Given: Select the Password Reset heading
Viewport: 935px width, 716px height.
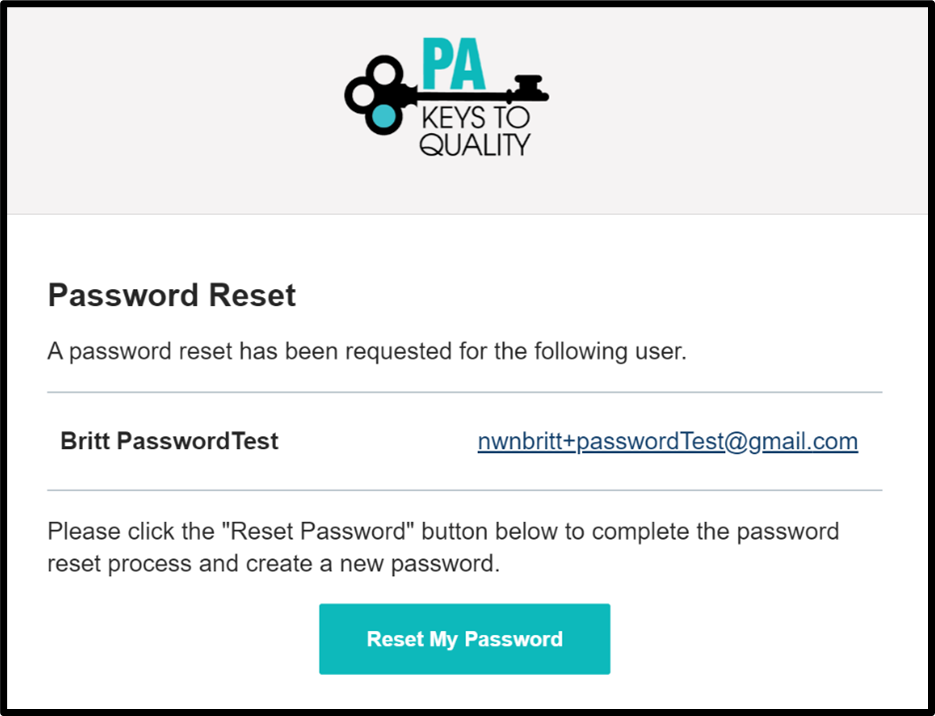Looking at the screenshot, I should (172, 295).
